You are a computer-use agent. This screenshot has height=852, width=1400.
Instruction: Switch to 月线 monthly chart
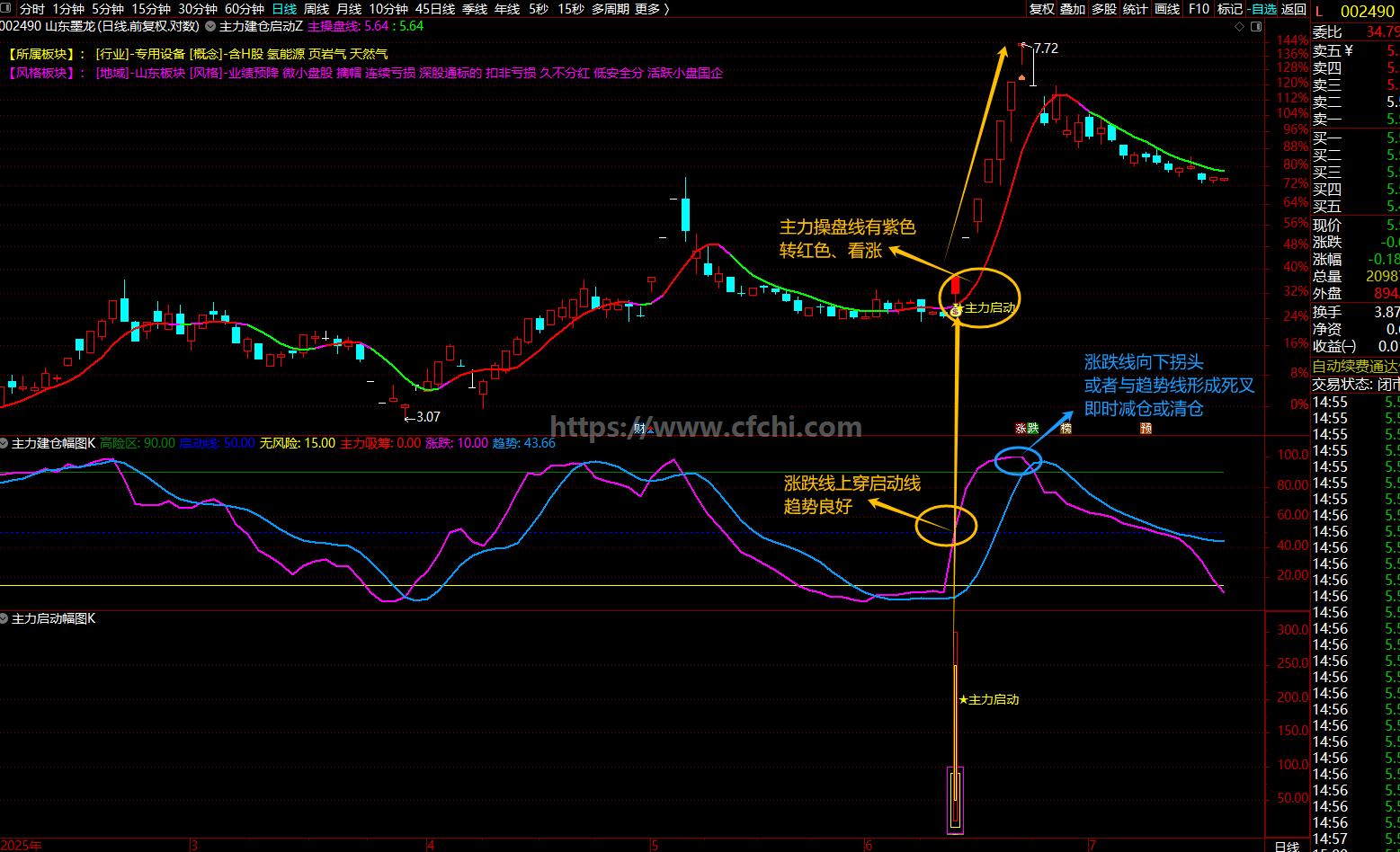click(349, 9)
